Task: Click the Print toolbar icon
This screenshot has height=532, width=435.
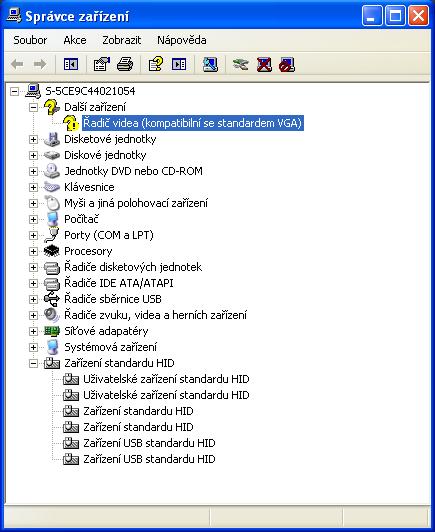Action: click(125, 64)
